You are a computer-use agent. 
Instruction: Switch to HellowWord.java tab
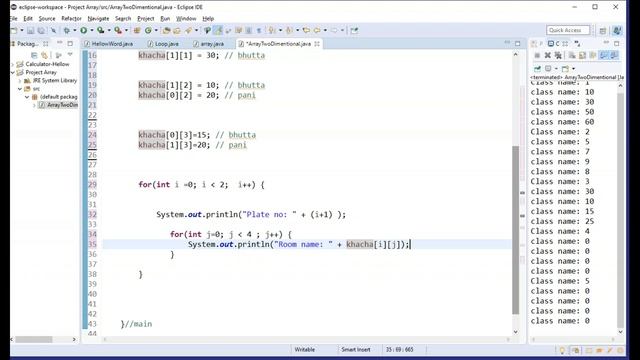coord(112,44)
